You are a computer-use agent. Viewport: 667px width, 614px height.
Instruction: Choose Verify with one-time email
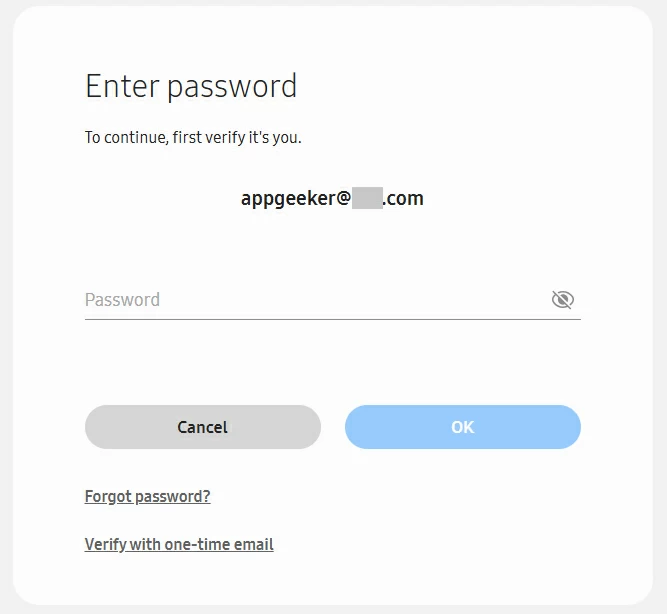pos(179,544)
